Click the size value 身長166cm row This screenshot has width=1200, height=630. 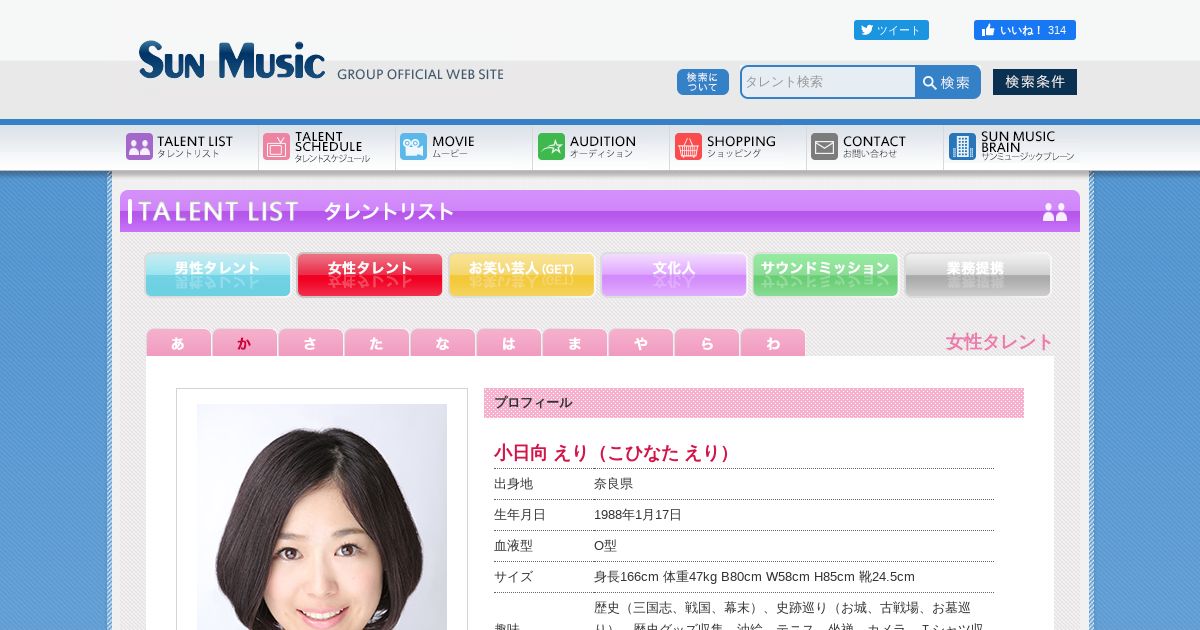(x=754, y=577)
